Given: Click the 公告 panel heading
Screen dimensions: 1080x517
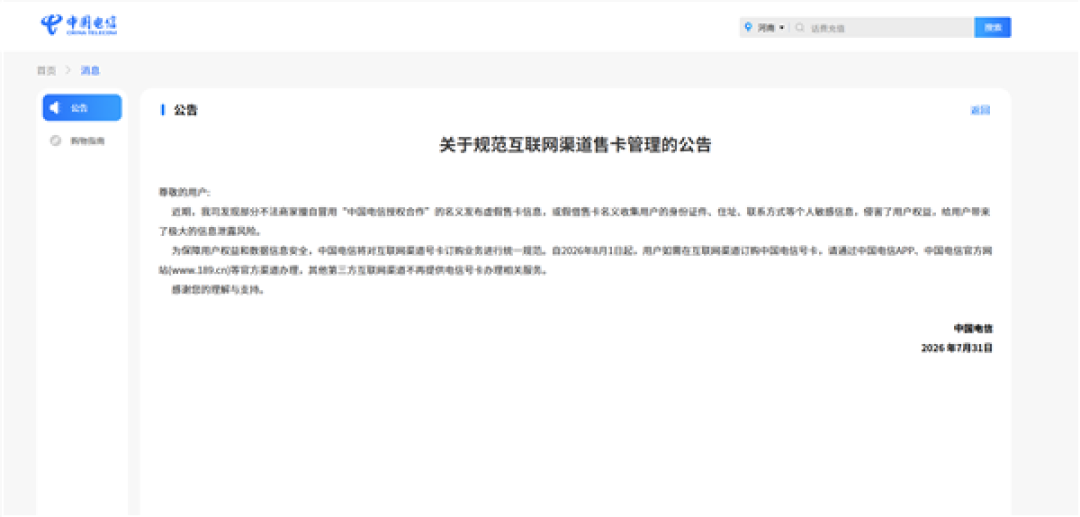Looking at the screenshot, I should (185, 110).
